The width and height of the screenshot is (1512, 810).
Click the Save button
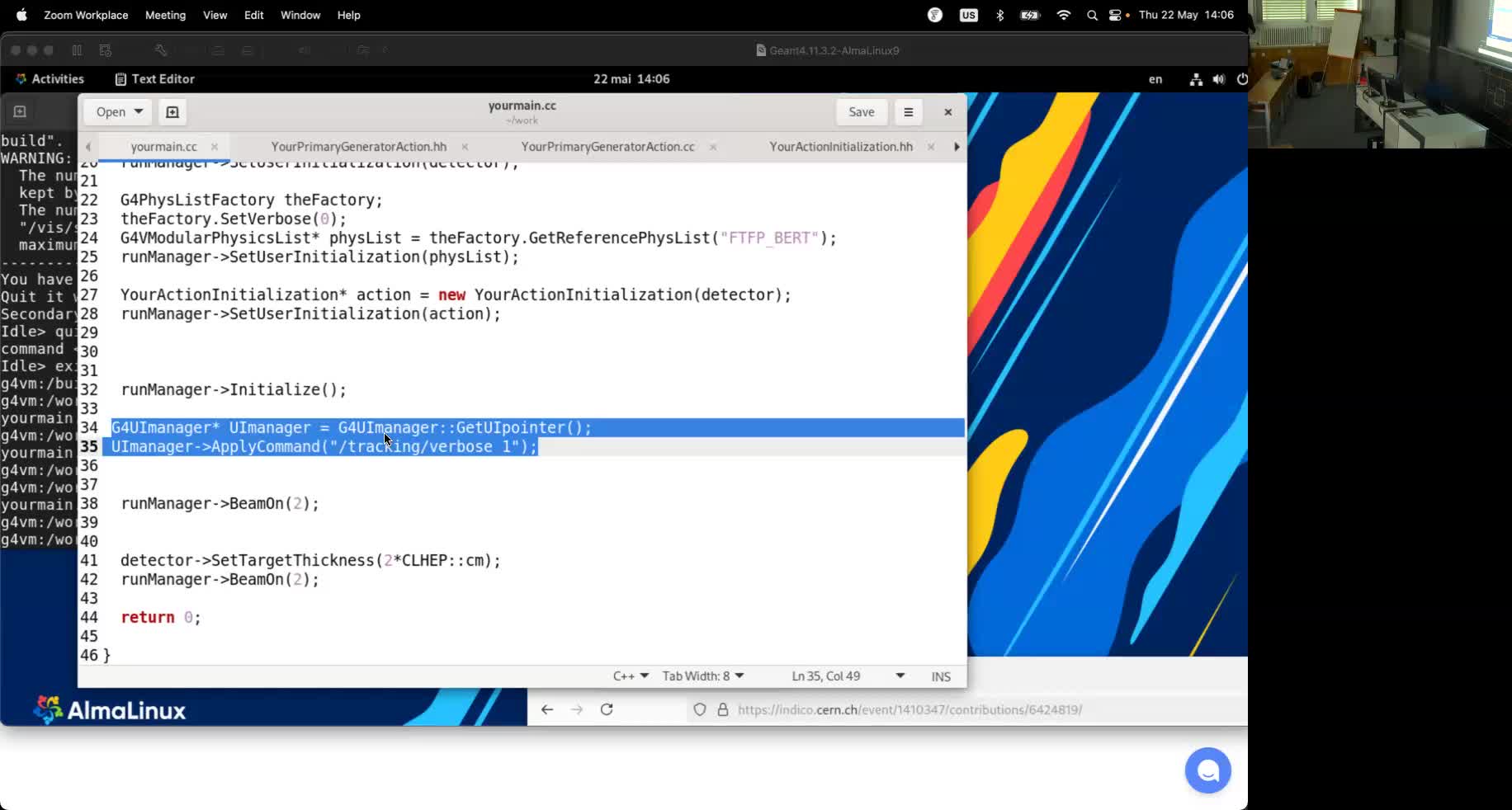point(862,112)
